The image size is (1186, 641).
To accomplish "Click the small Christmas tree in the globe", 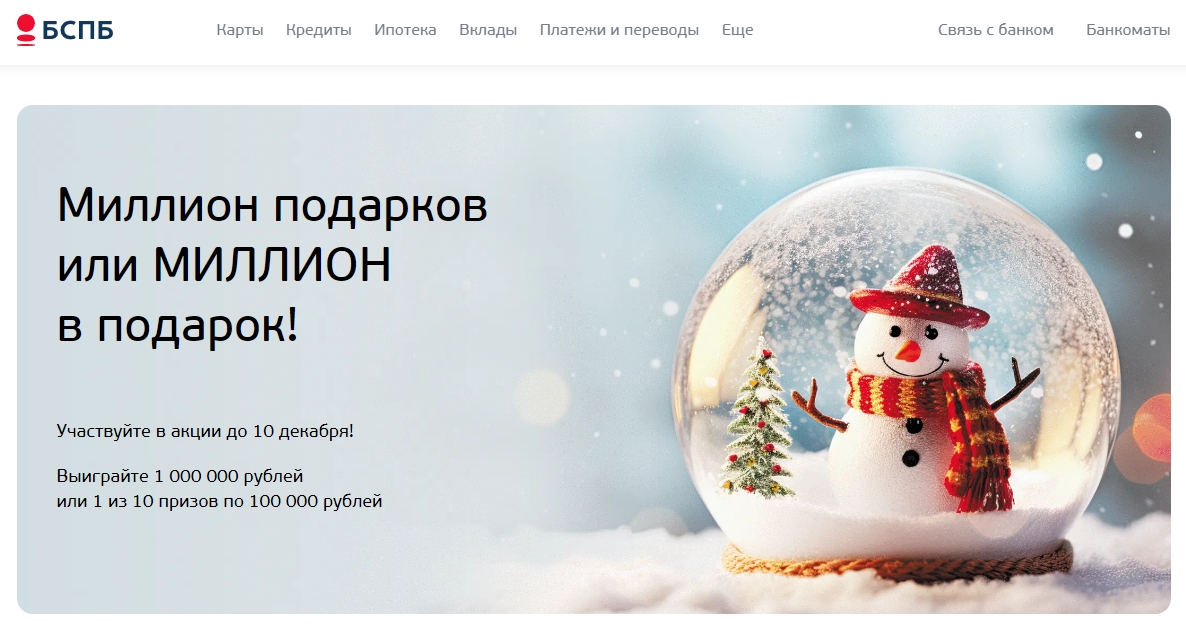I will click(757, 420).
